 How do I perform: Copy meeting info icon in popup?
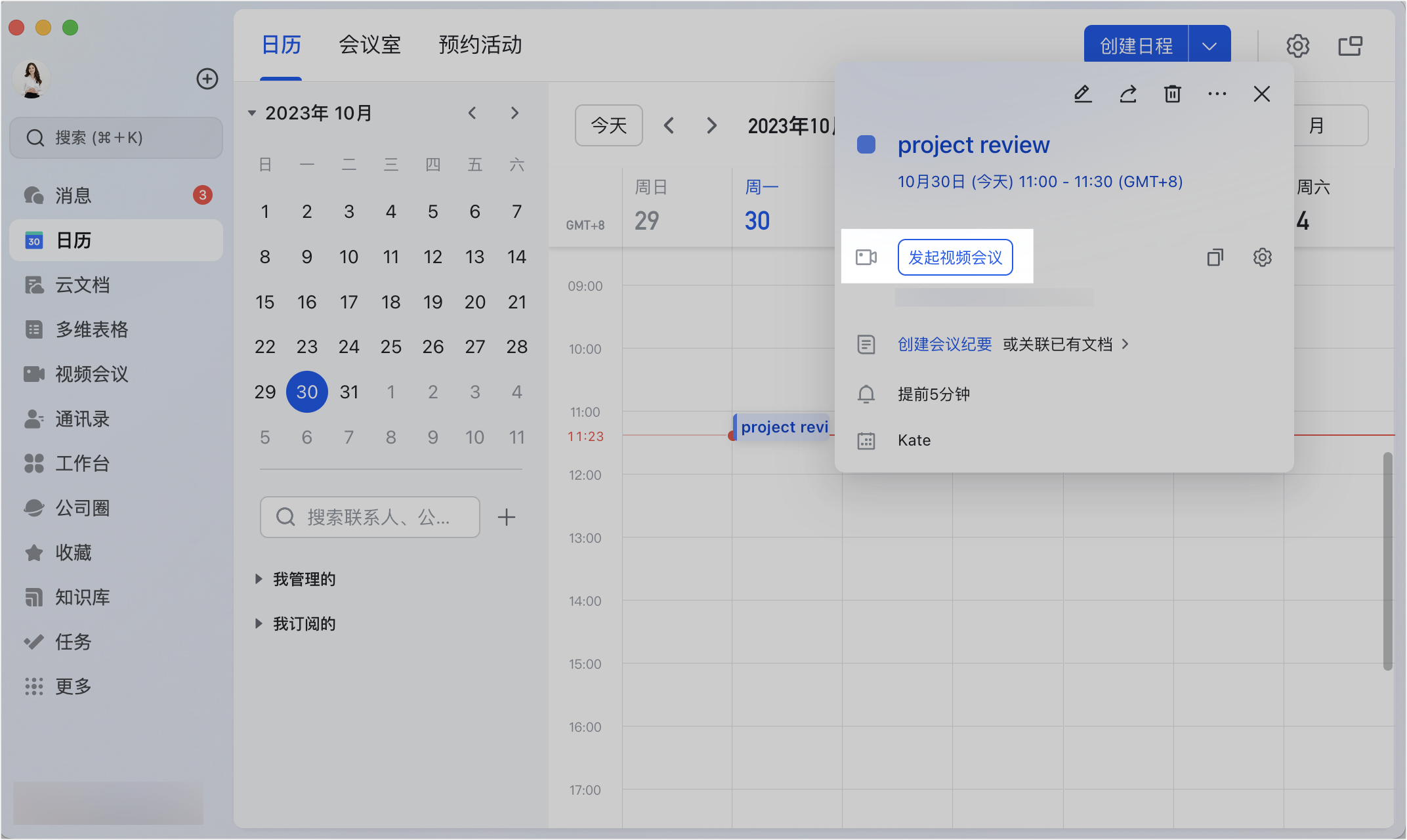(x=1215, y=257)
